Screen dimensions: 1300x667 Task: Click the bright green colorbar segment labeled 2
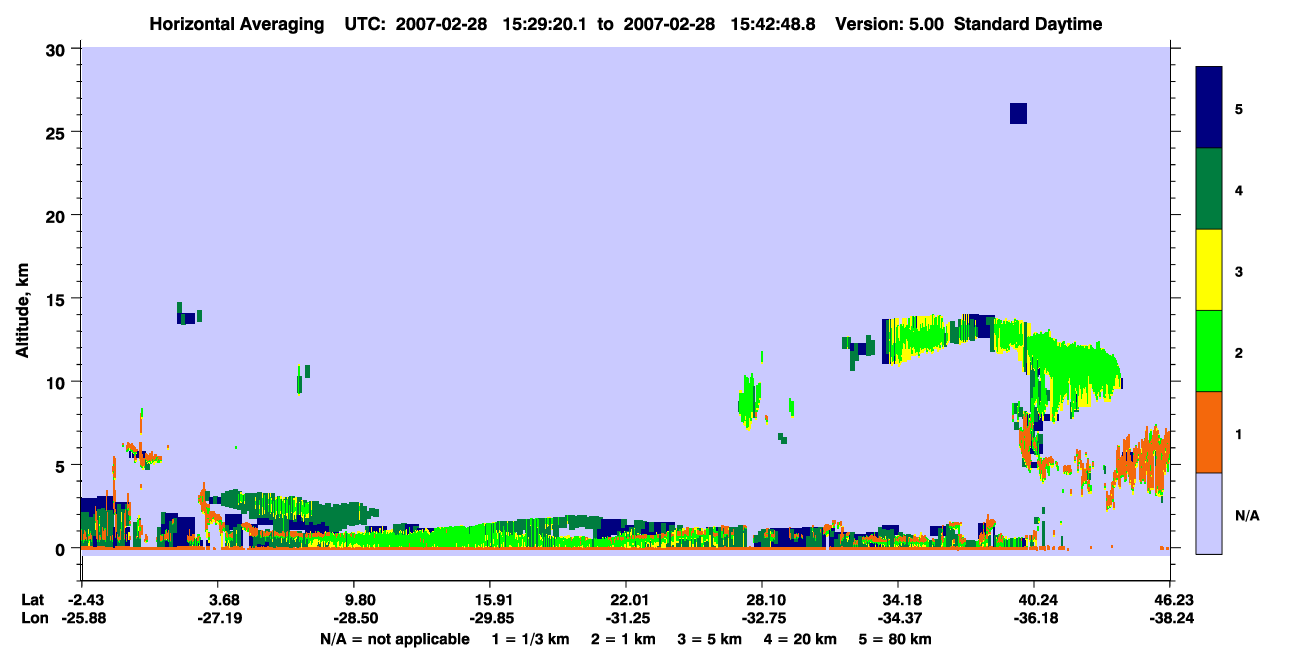(1209, 351)
